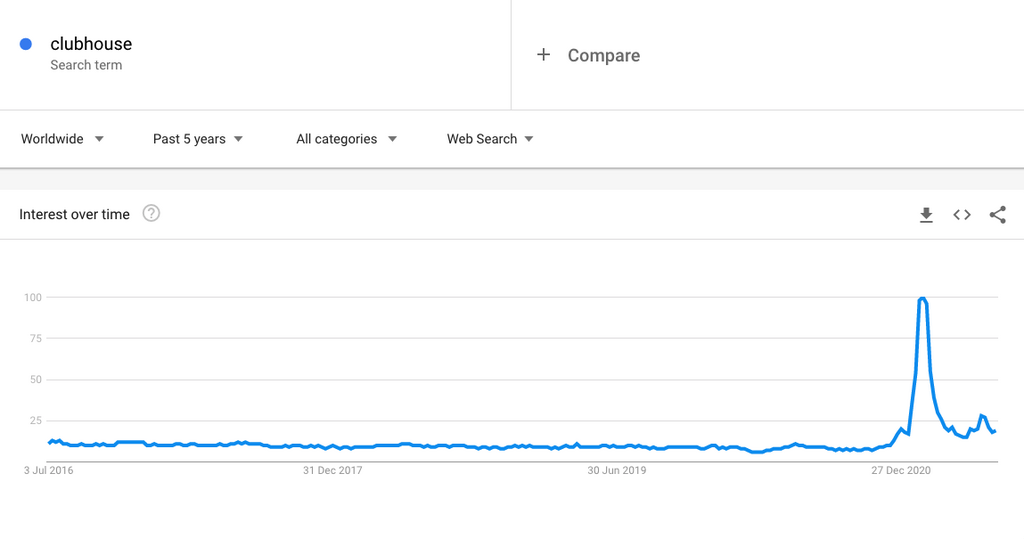The width and height of the screenshot is (1024, 539).
Task: Click the 100 value on the y-axis
Action: coord(33,297)
